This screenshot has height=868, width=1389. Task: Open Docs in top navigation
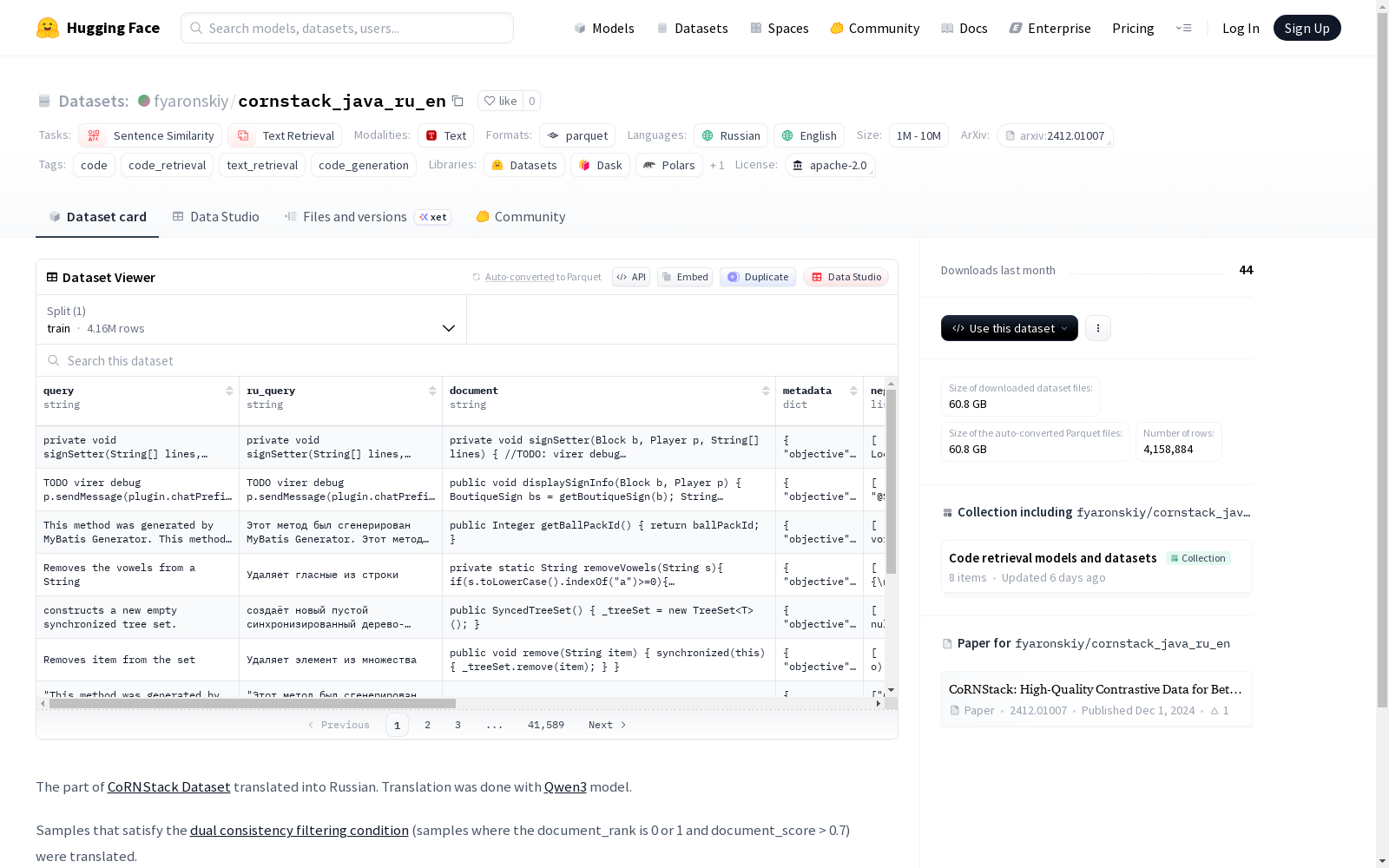click(x=964, y=28)
